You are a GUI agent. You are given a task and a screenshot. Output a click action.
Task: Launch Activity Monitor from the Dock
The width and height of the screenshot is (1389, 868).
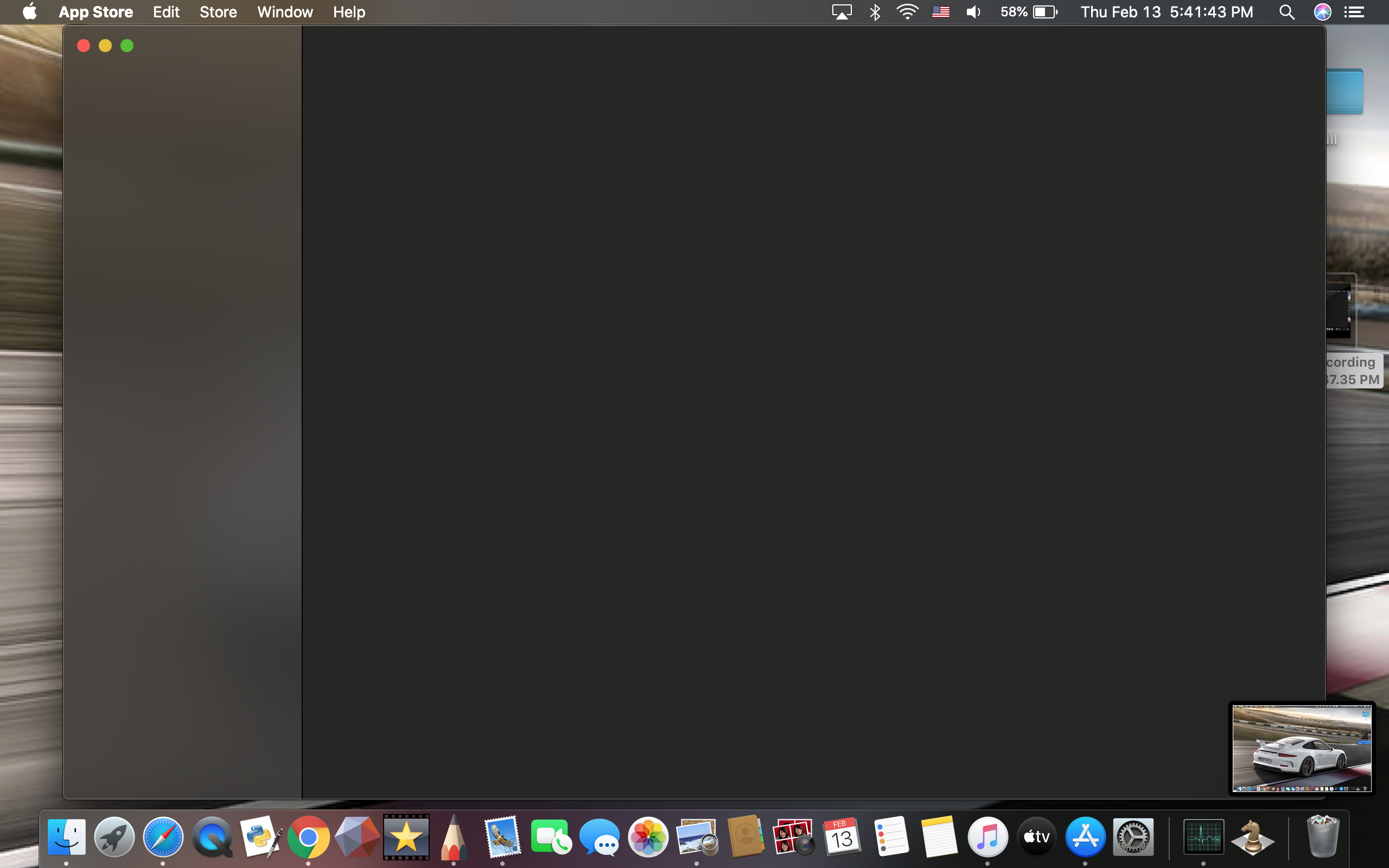tap(1203, 837)
